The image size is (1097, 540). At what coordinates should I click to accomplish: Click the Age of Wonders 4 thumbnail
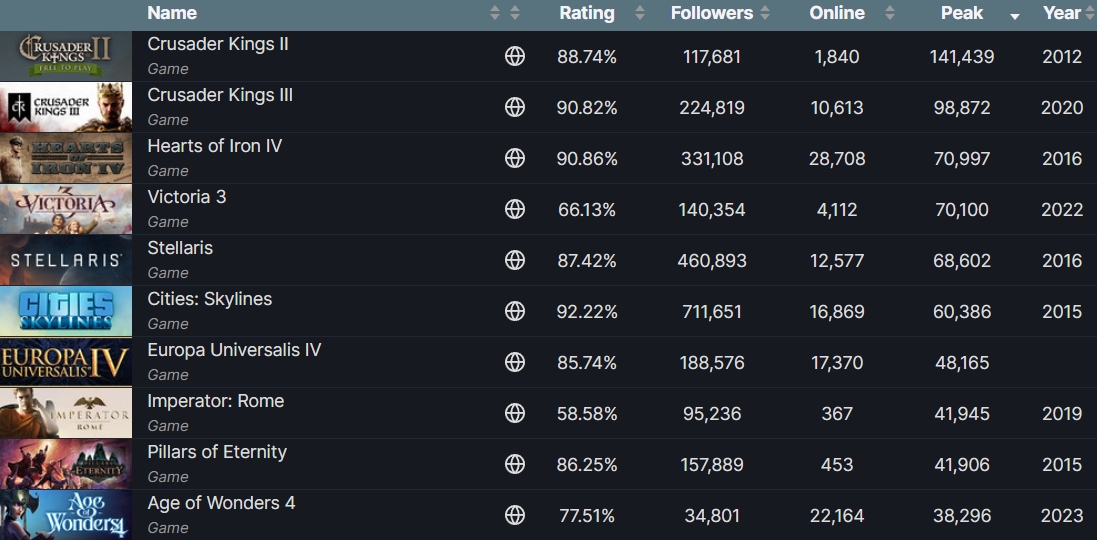tap(66, 516)
